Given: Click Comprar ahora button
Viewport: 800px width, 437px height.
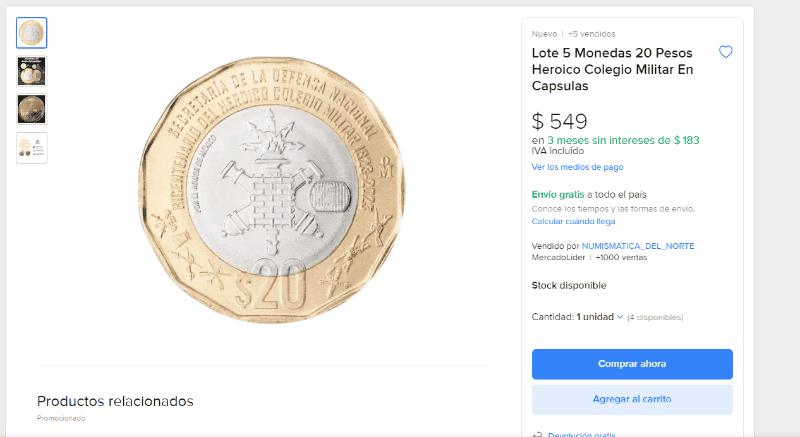Looking at the screenshot, I should (632, 363).
